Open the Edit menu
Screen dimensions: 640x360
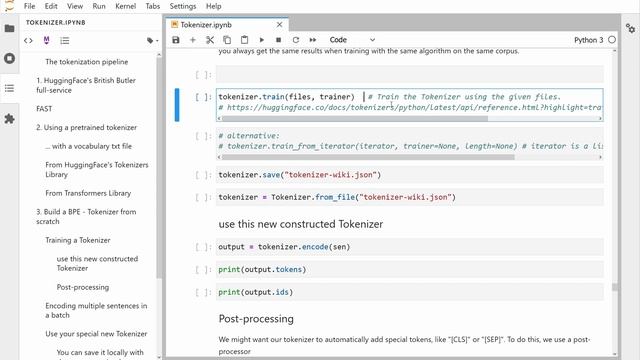pyautogui.click(x=51, y=6)
